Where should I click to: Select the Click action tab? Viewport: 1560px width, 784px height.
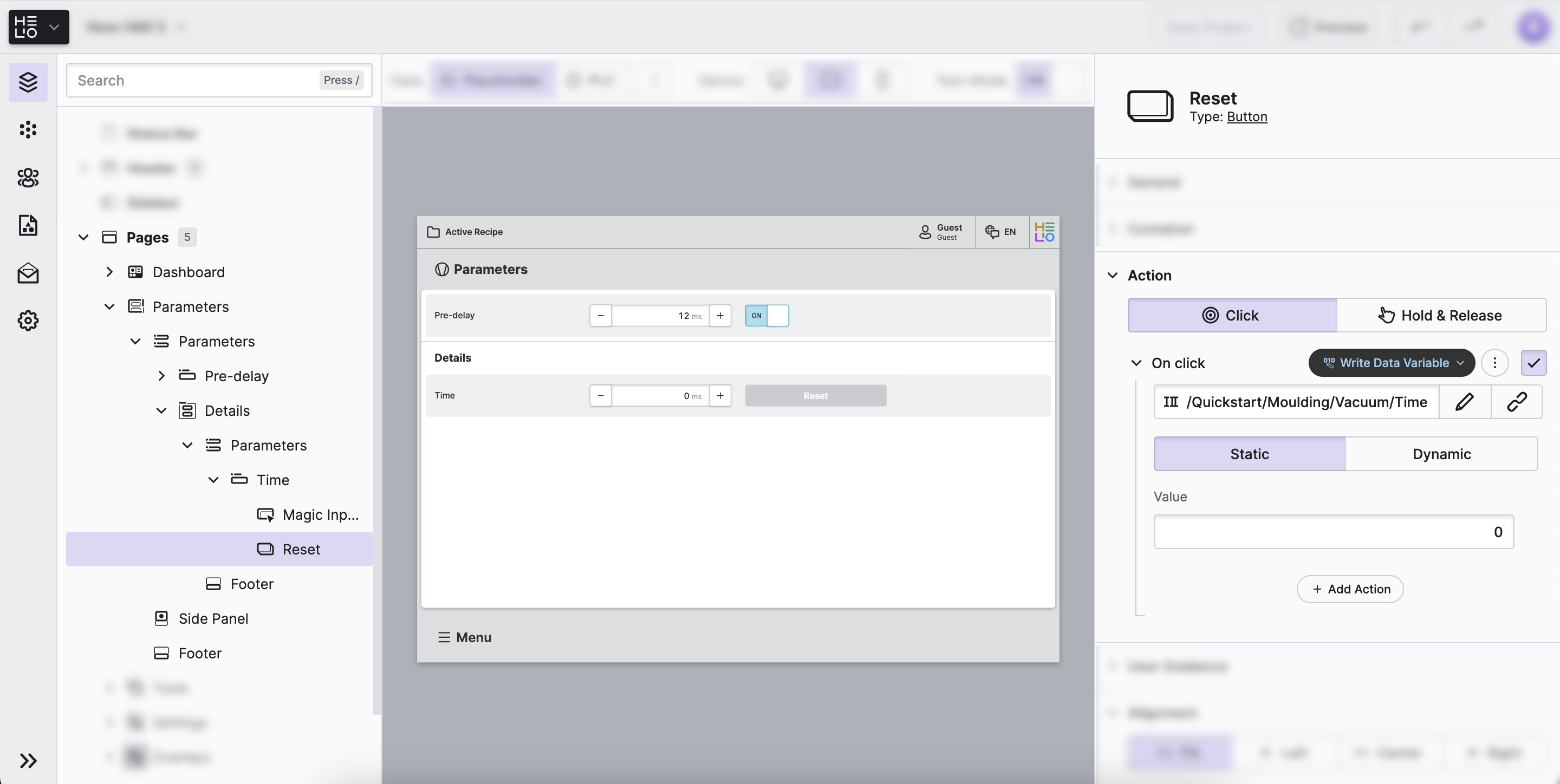(x=1232, y=316)
